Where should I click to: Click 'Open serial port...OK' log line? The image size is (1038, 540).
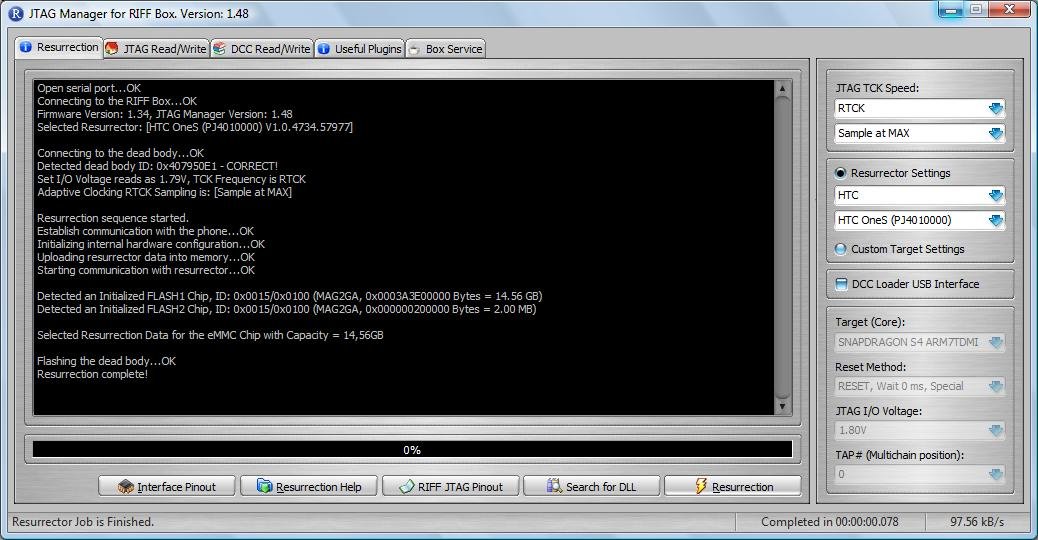(89, 88)
